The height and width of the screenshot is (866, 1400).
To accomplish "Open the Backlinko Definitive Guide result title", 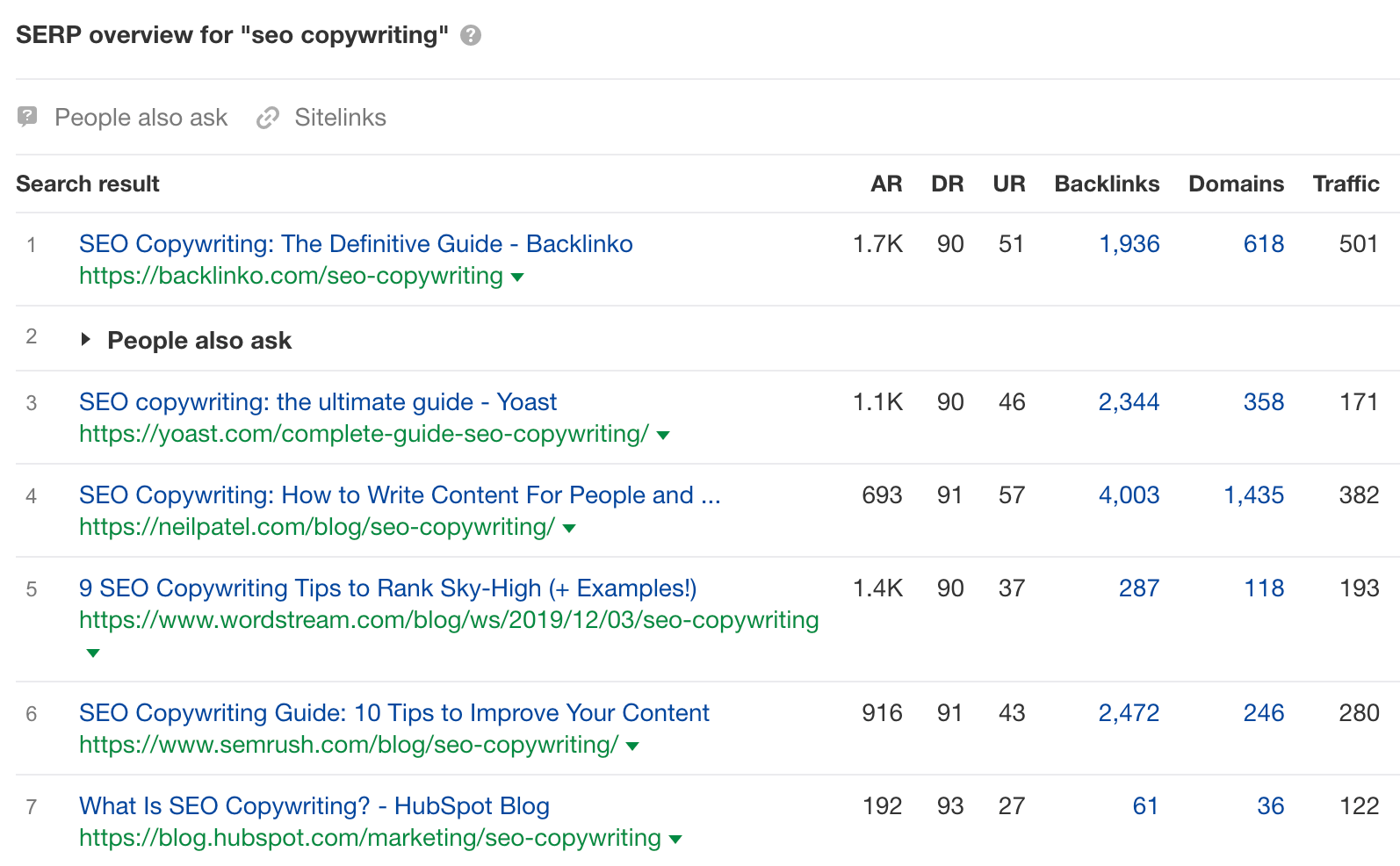I will point(356,243).
